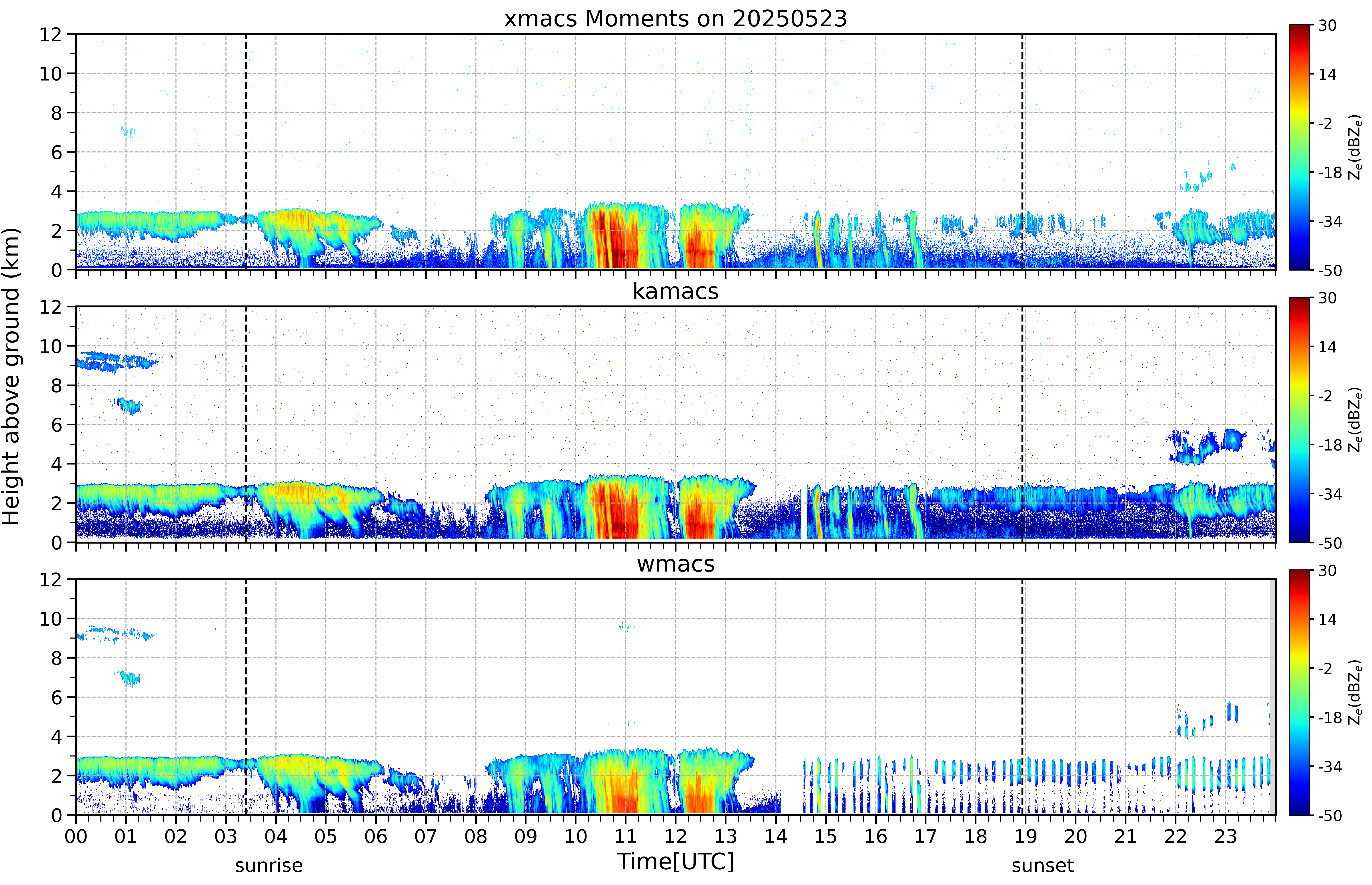Click the xmacs reflectivity colorbar
This screenshot has height=885, width=1372.
1299,147
